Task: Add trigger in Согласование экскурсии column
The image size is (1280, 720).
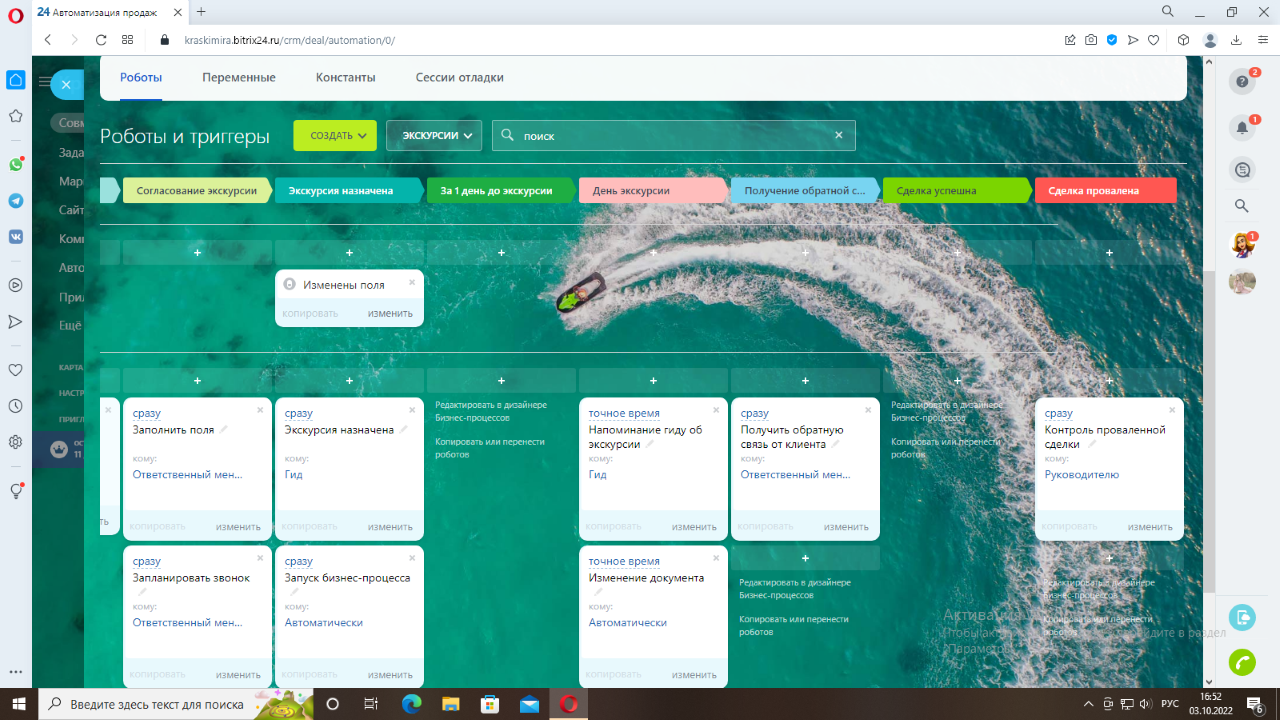Action: click(x=197, y=253)
